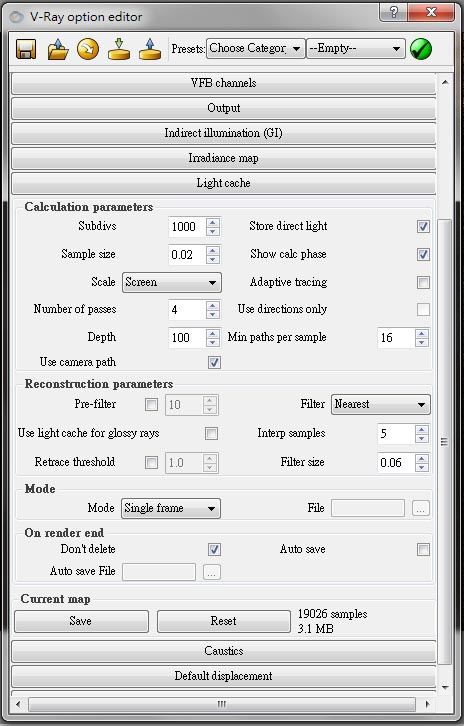Expand the Caustics rollout
Viewport: 464px width, 726px height.
click(223, 651)
